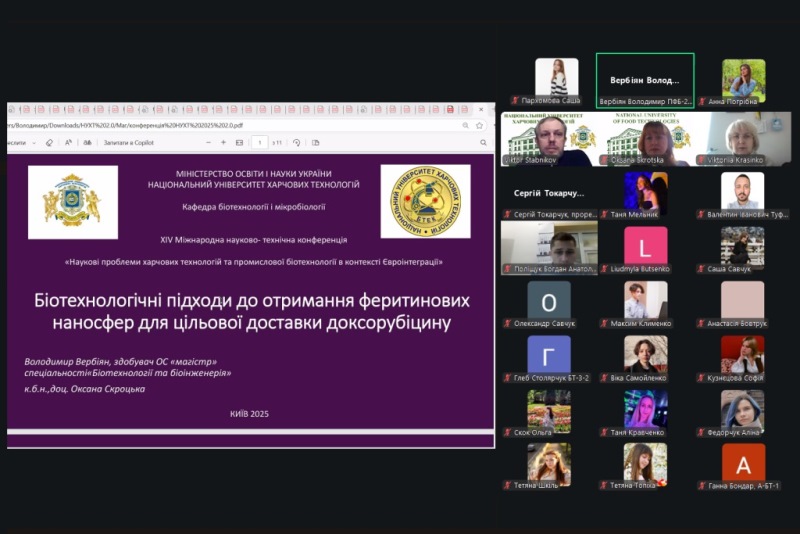Click the browser address bar with PDF path
The image size is (800, 534).
click(200, 126)
